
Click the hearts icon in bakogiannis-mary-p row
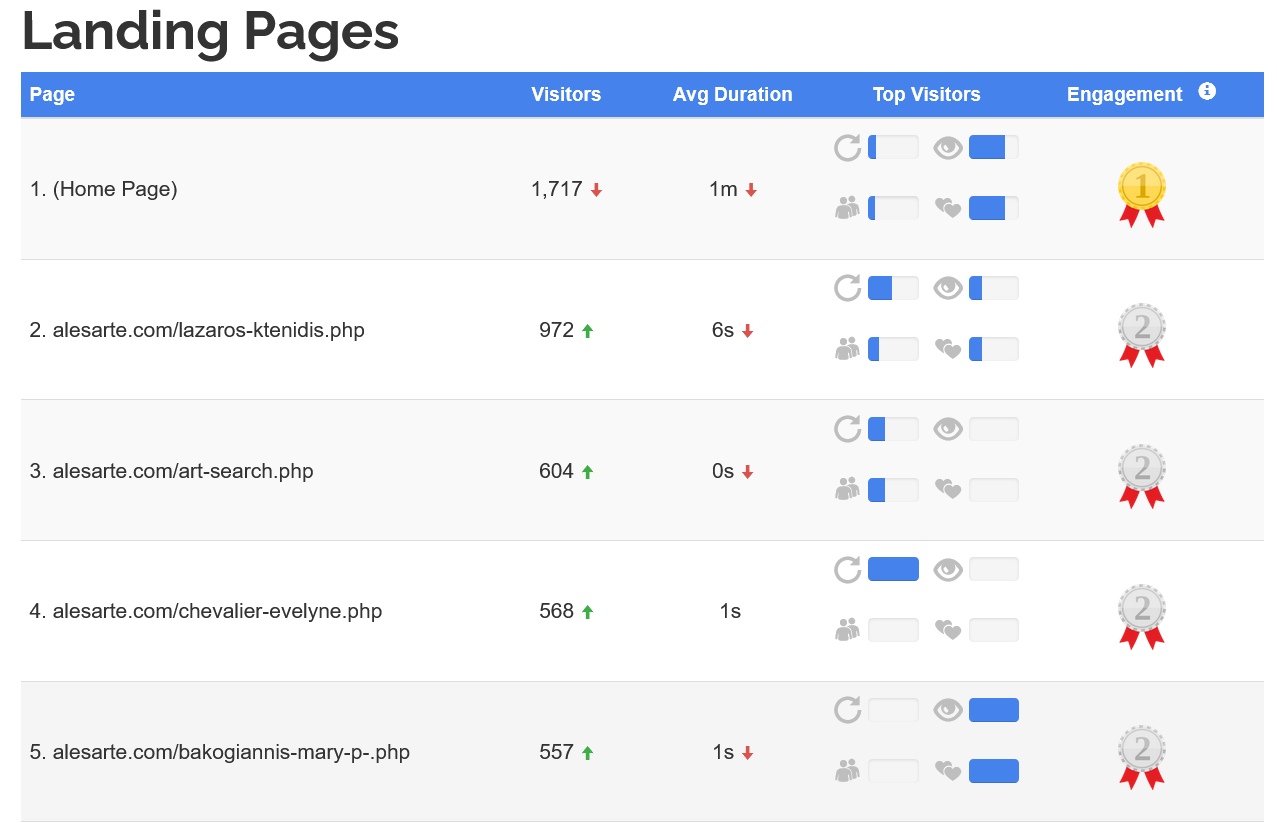pos(947,771)
